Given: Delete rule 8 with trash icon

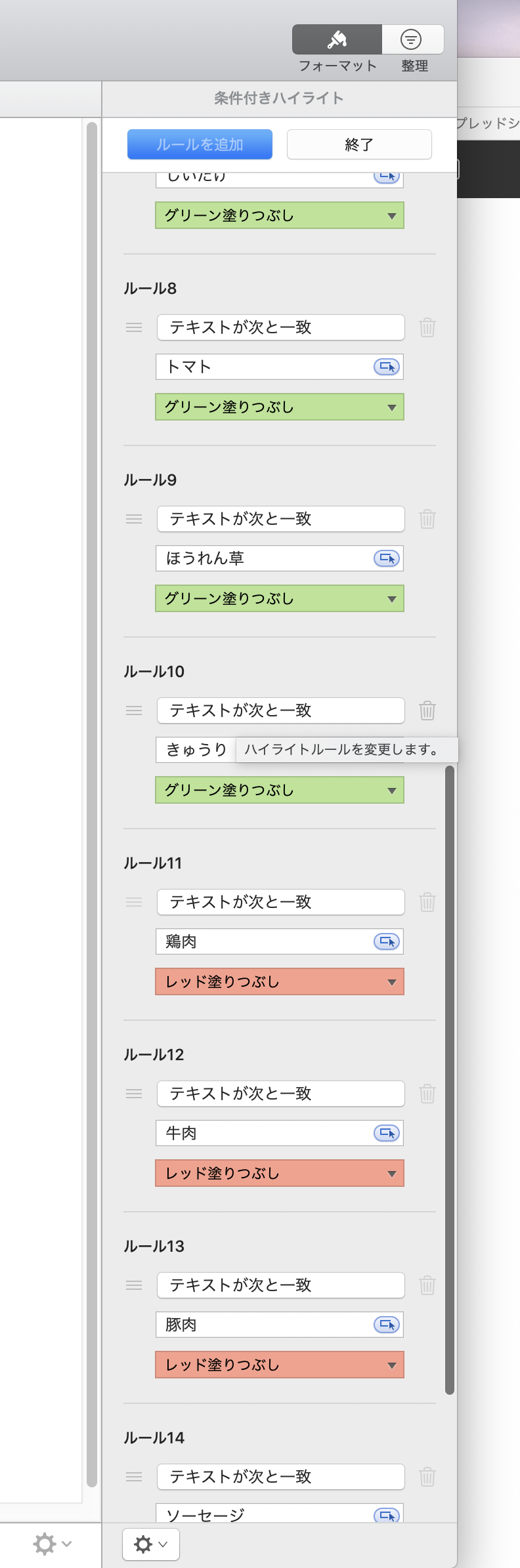Looking at the screenshot, I should pyautogui.click(x=427, y=327).
